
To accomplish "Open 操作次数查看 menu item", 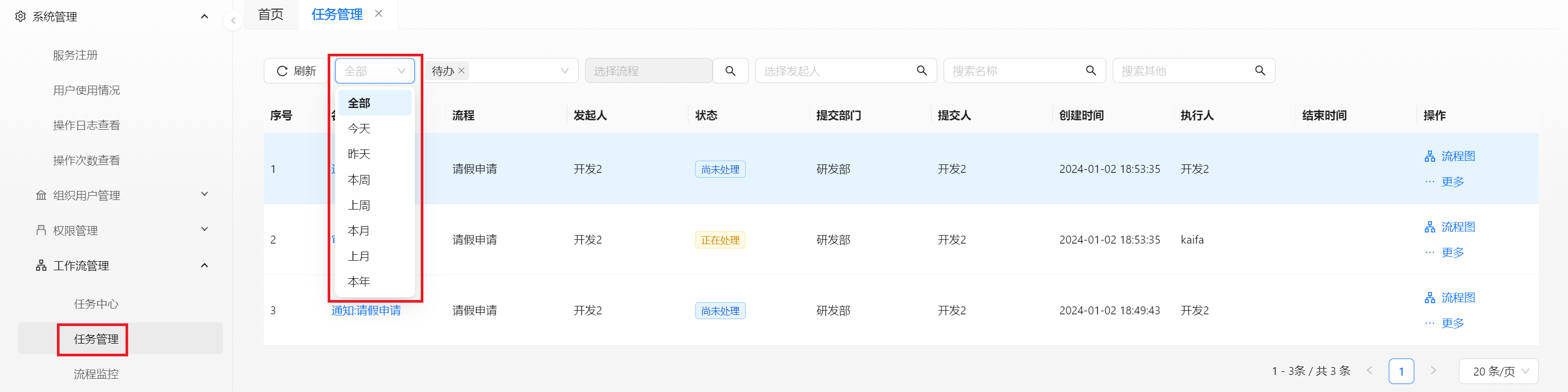I will pos(87,161).
